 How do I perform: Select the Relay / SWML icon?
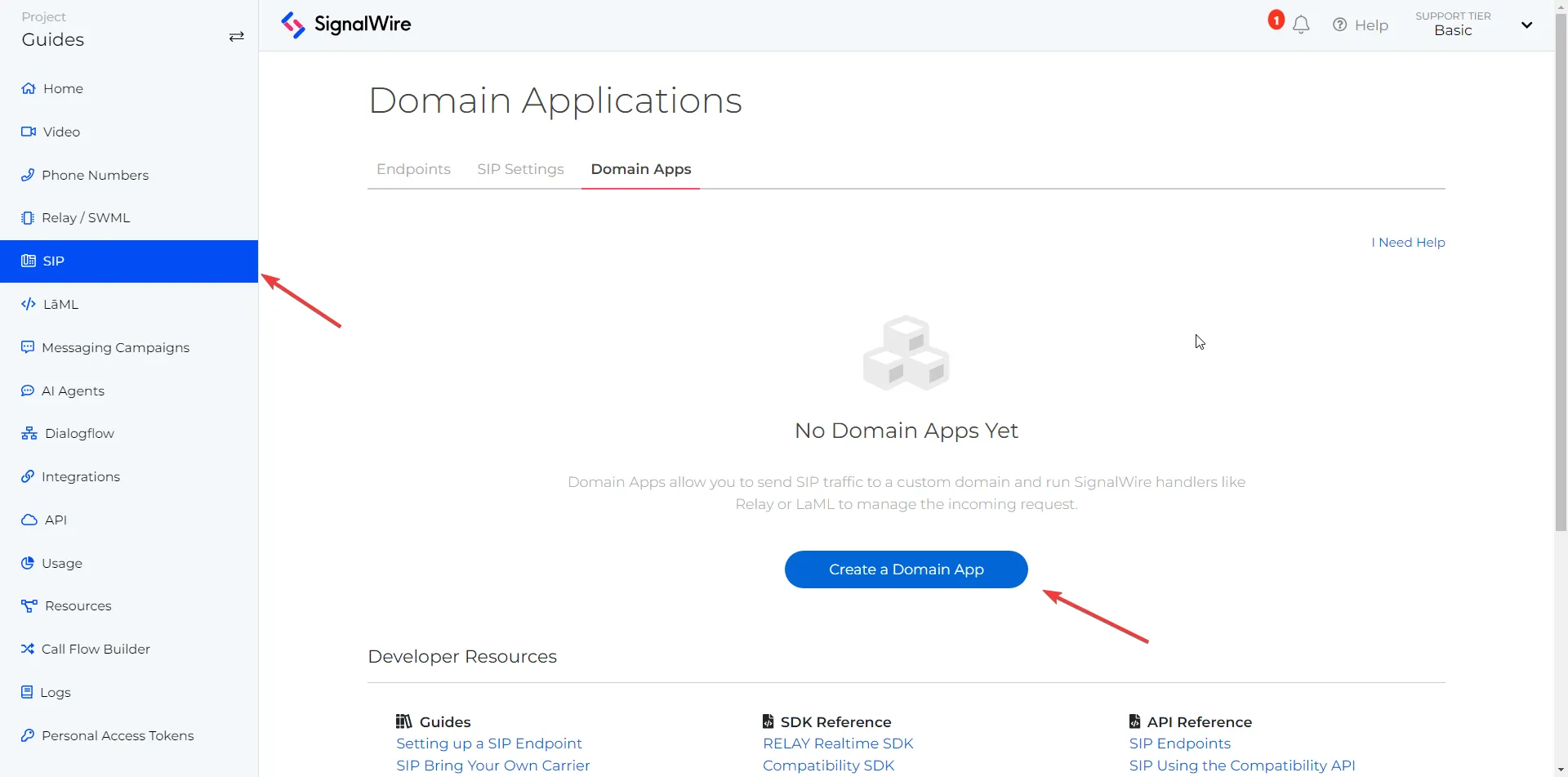pyautogui.click(x=28, y=217)
